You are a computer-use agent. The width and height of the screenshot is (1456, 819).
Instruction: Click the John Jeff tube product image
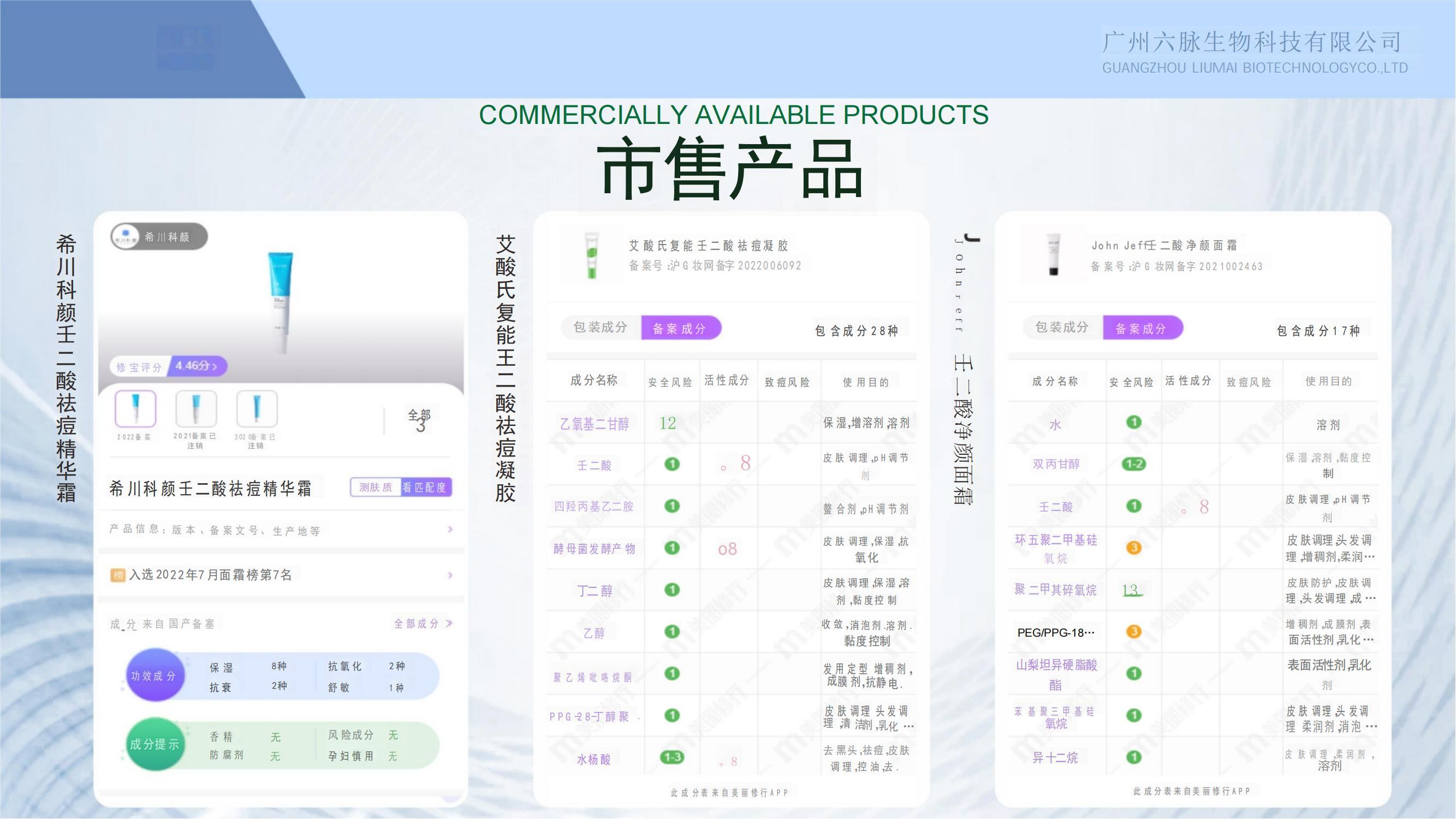[1053, 255]
